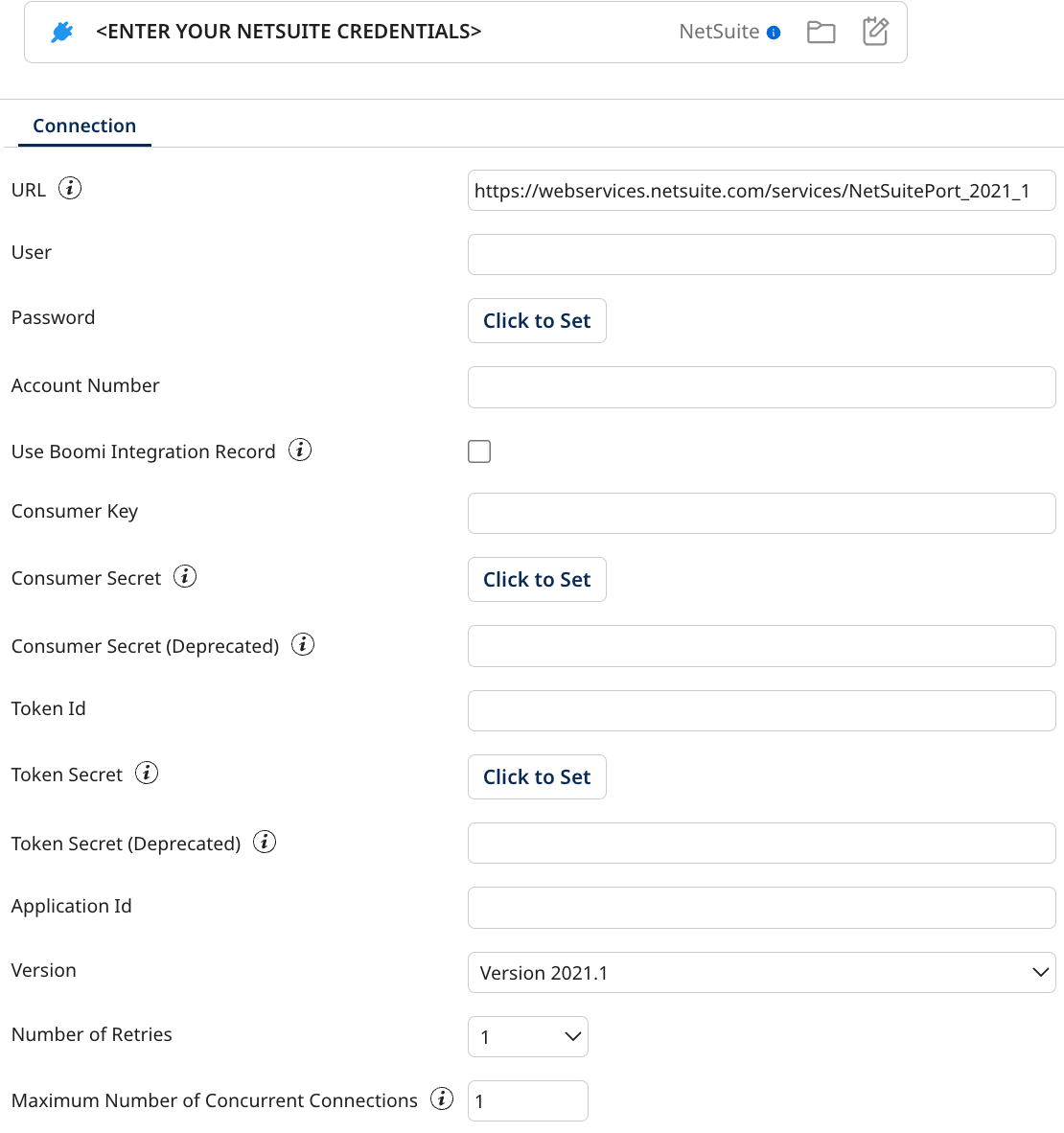This screenshot has width=1064, height=1133.
Task: Click the info badge next to NetSuite label
Action: tap(772, 32)
